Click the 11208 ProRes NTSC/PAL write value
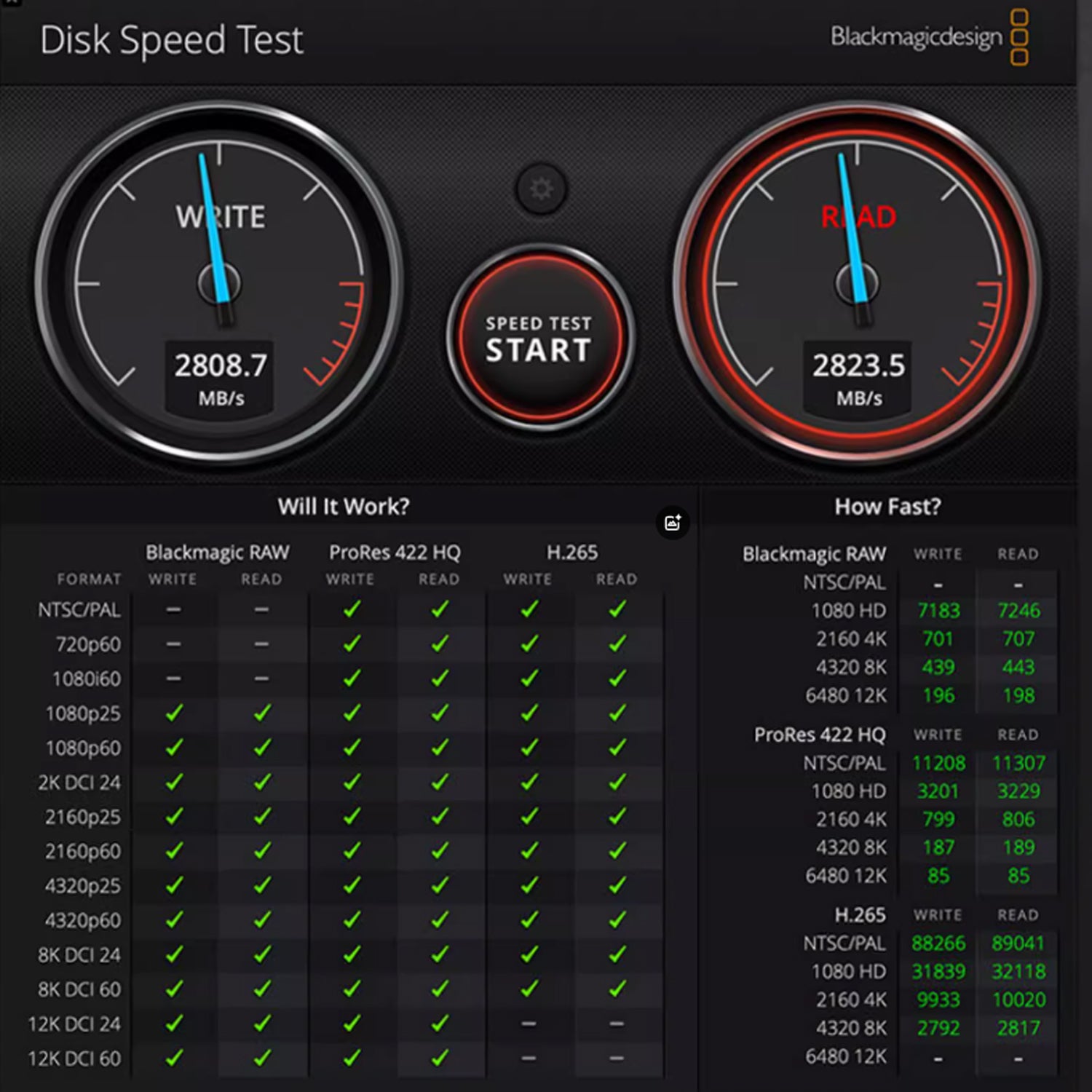 (x=938, y=763)
